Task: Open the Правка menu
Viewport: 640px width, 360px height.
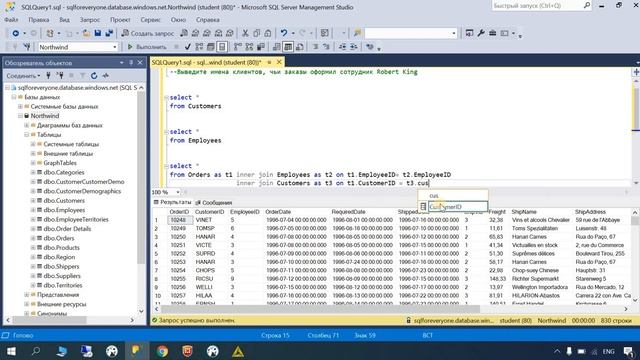Action: [39, 20]
